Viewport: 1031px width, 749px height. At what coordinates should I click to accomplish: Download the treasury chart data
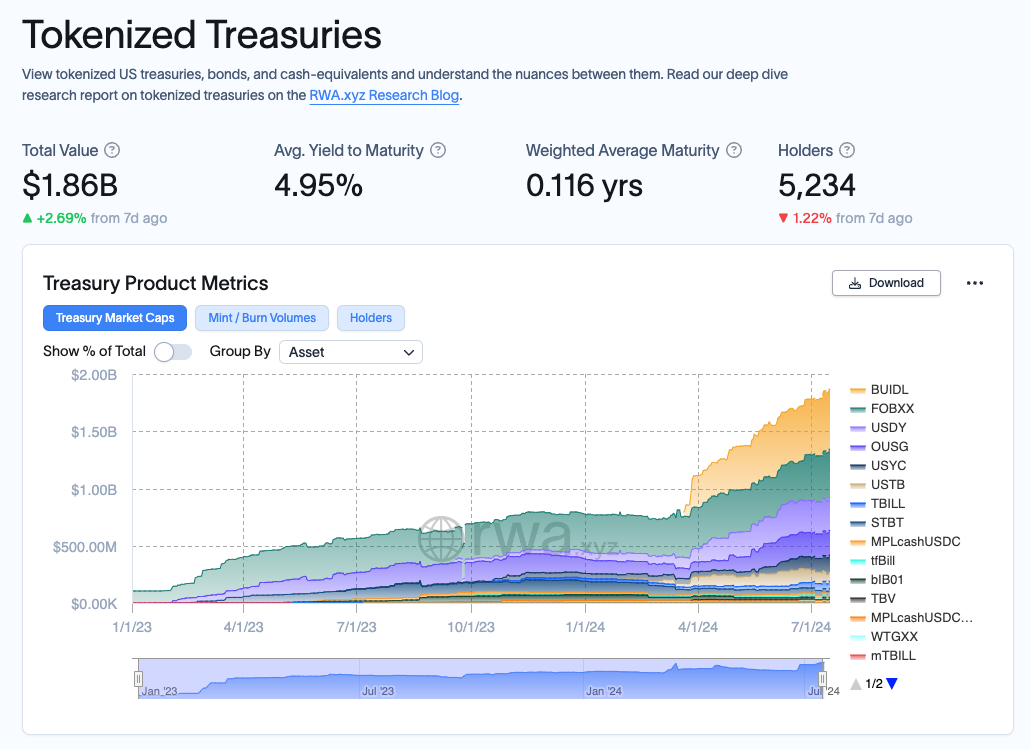[886, 283]
